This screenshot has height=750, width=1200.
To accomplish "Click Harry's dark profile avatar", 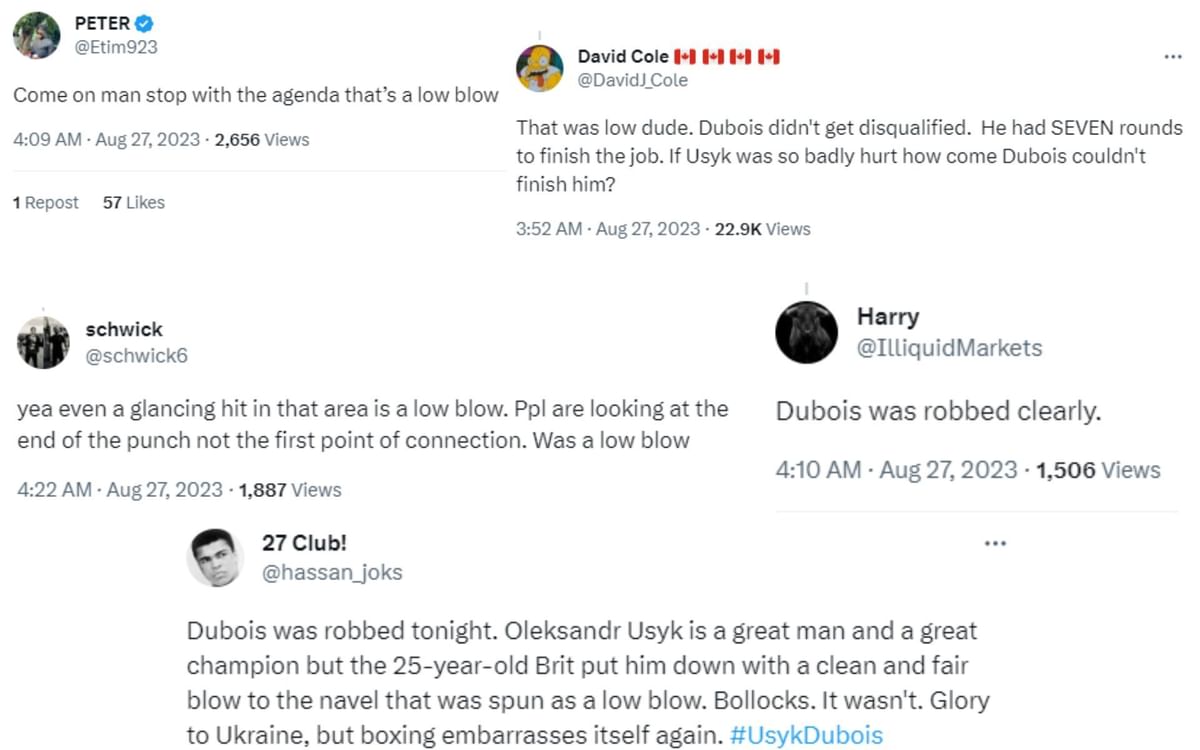I will point(807,332).
